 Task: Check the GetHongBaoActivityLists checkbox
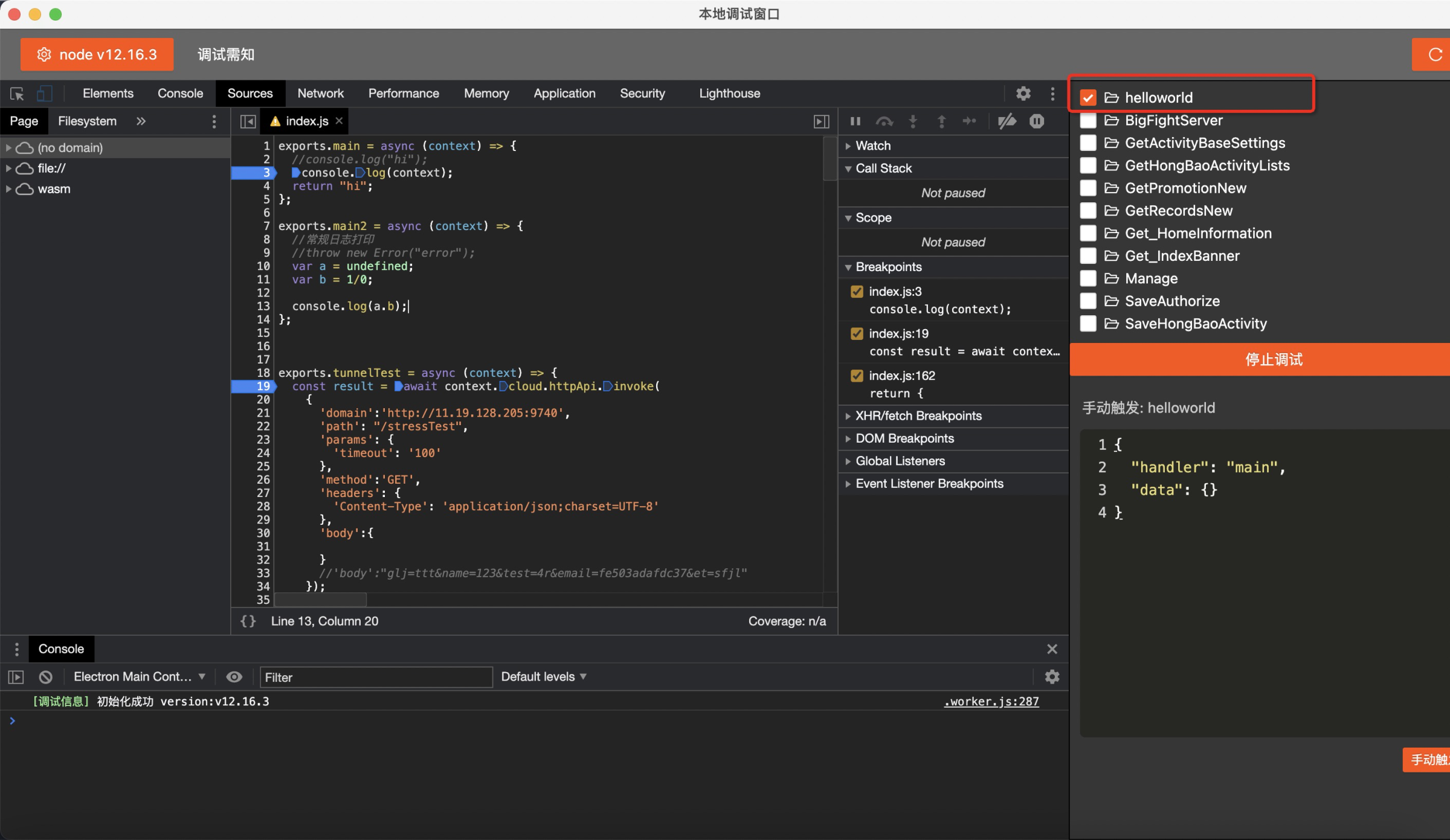tap(1088, 165)
